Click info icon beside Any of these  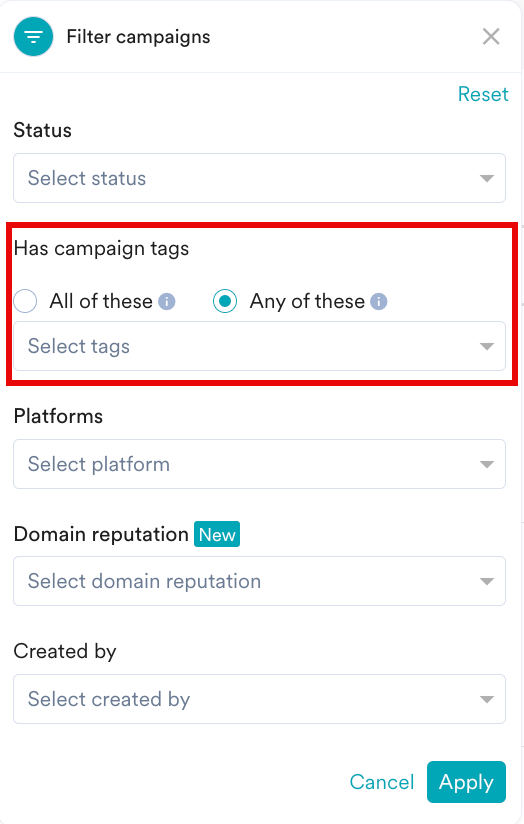point(378,302)
